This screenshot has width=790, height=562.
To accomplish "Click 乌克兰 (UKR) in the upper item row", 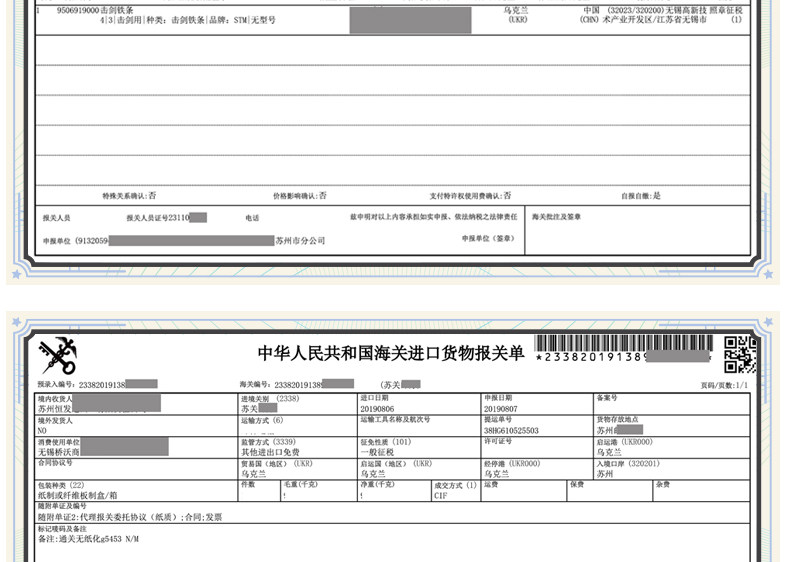I will (516, 15).
